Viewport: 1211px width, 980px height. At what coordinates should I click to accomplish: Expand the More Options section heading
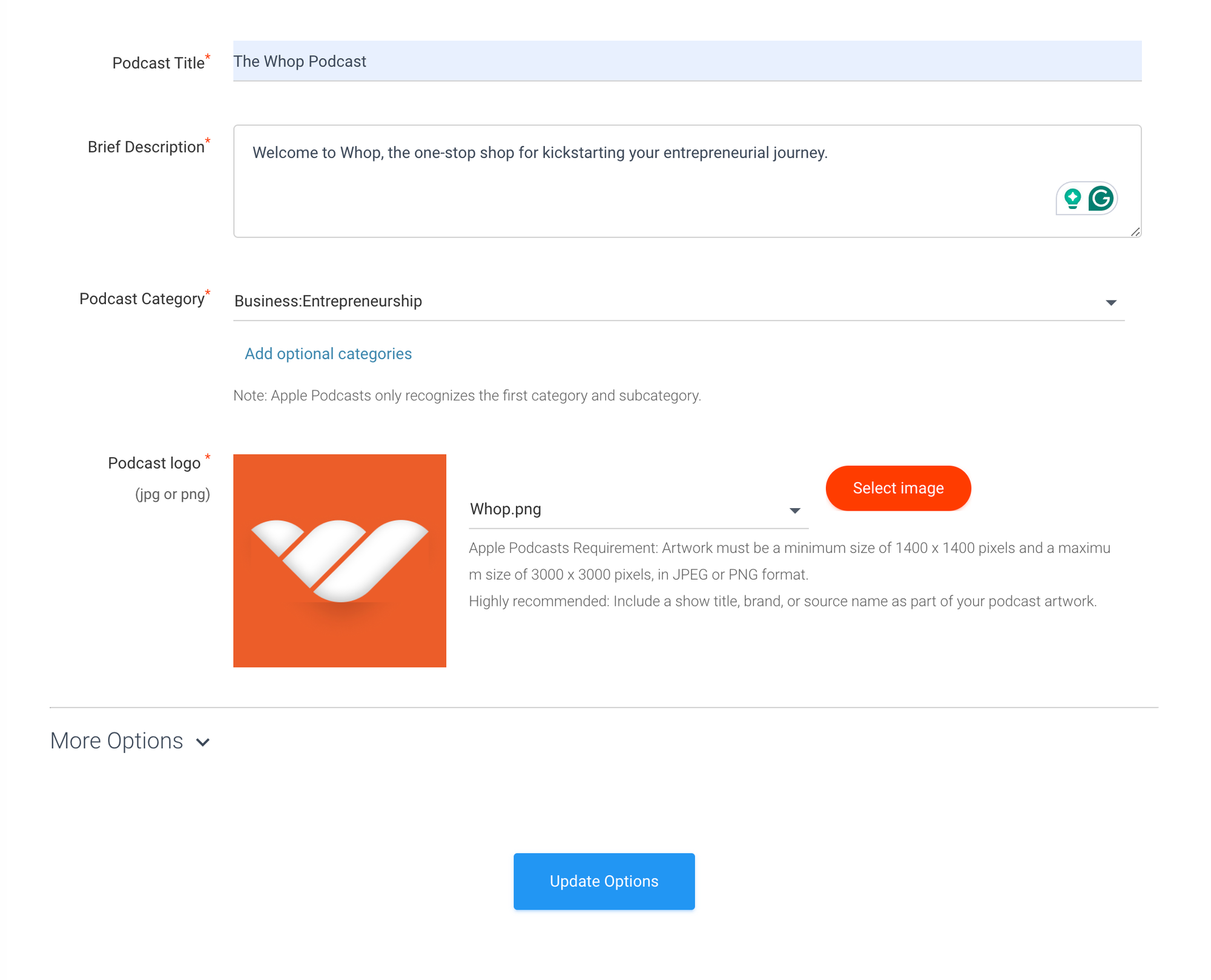[x=117, y=741]
